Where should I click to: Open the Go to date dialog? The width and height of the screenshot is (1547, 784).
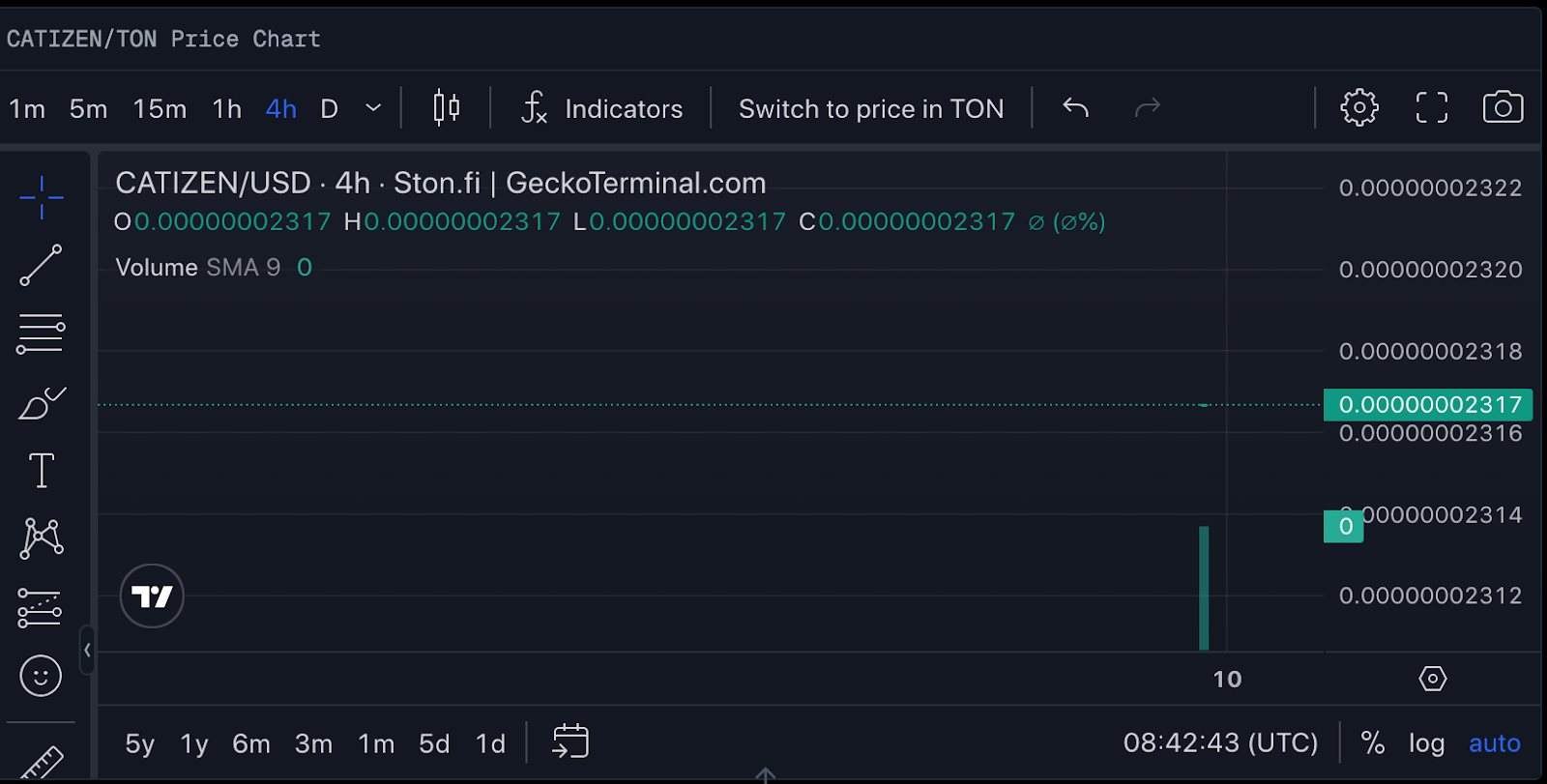click(x=570, y=742)
